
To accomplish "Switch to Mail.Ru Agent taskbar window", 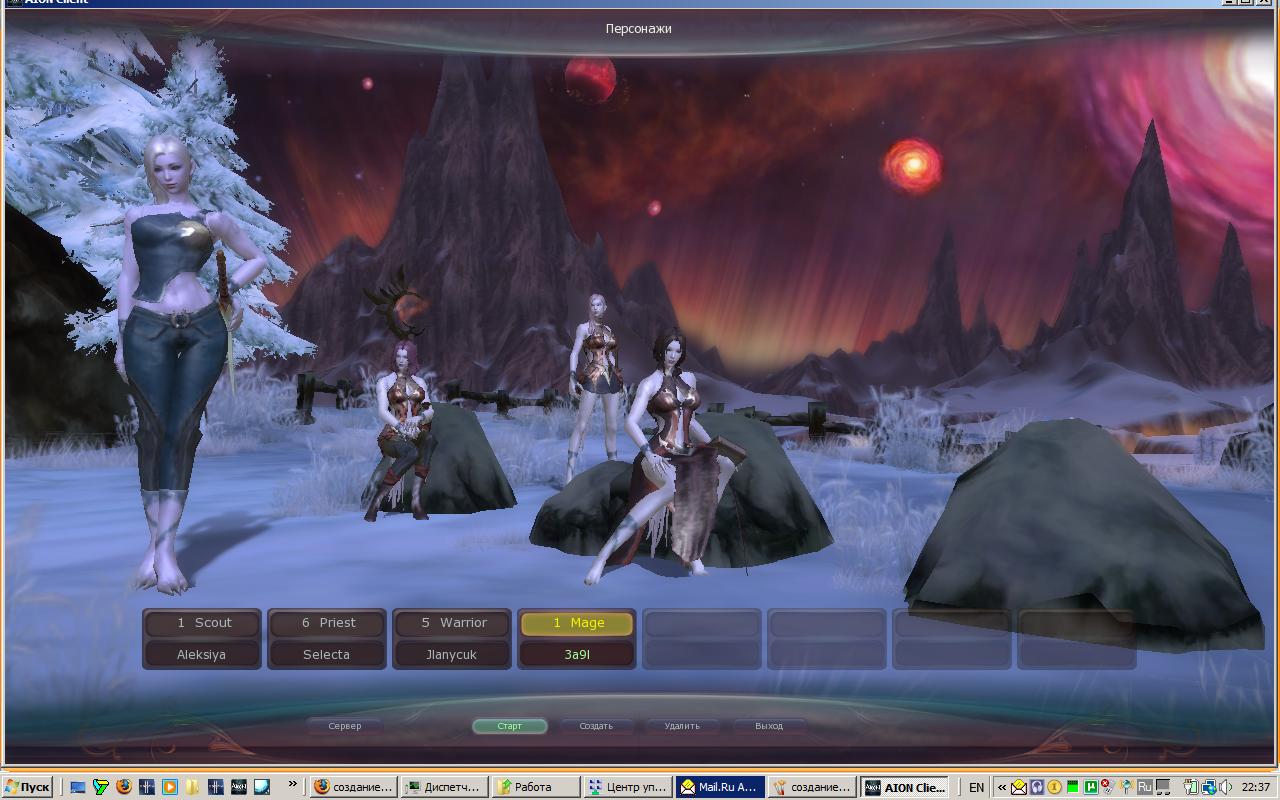I will pos(719,787).
